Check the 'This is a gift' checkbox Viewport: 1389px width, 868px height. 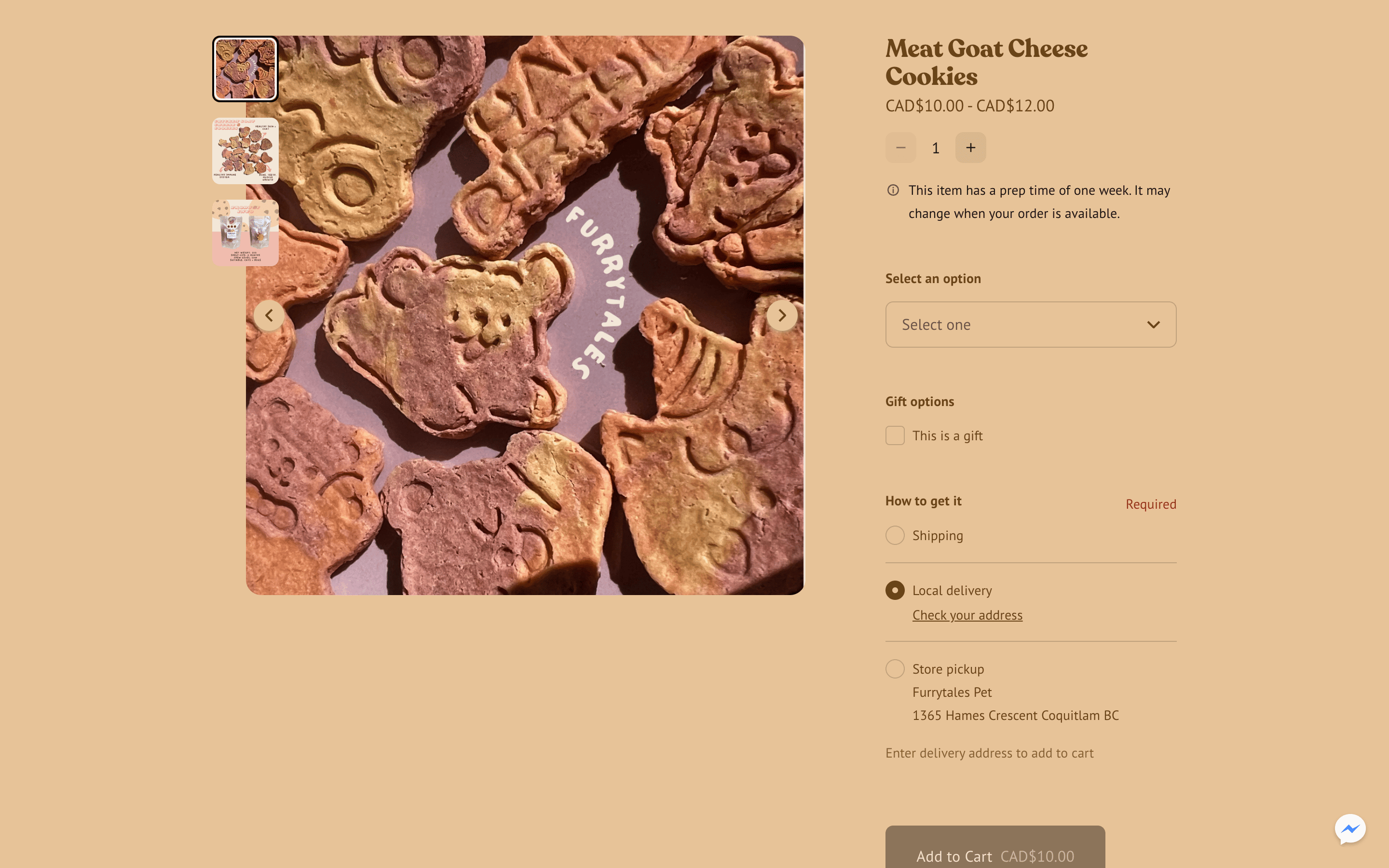click(x=895, y=436)
